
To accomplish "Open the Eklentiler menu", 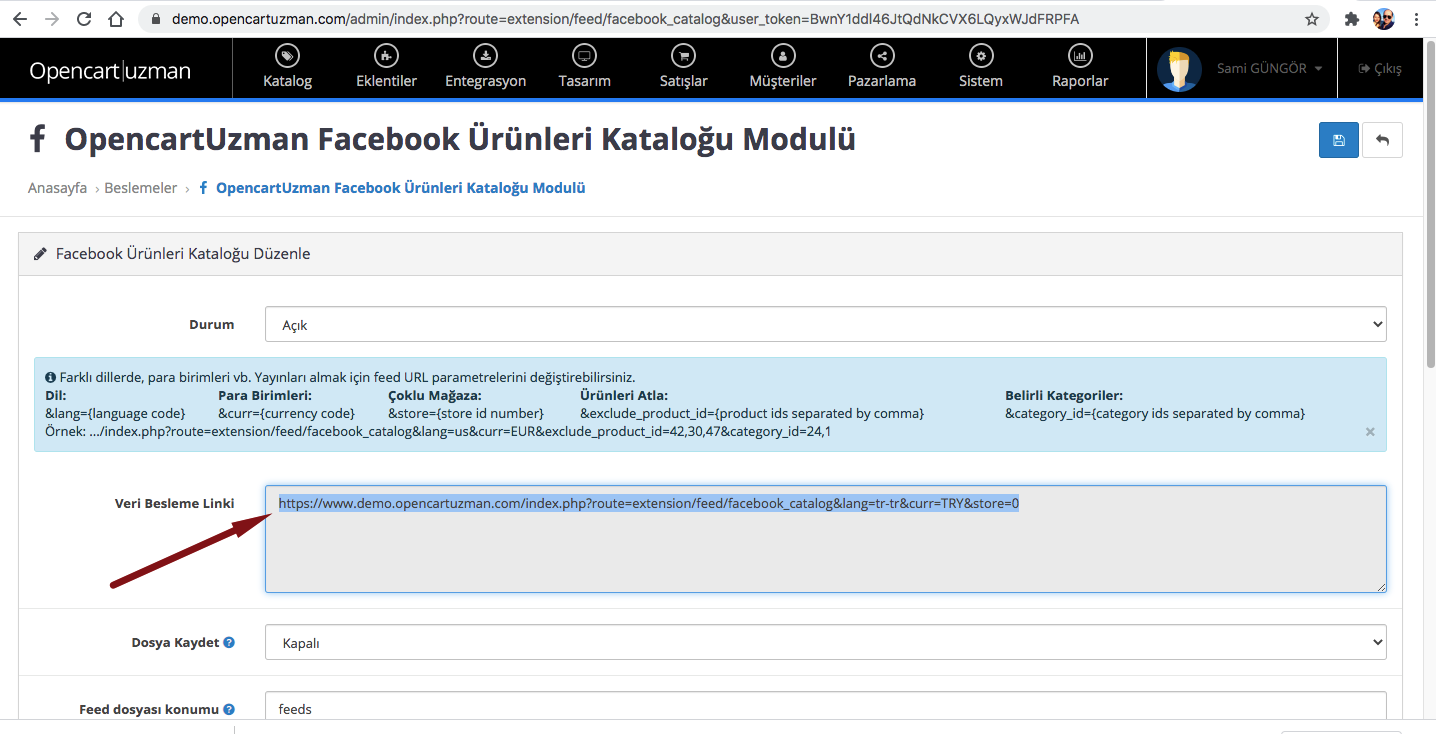I will (386, 68).
